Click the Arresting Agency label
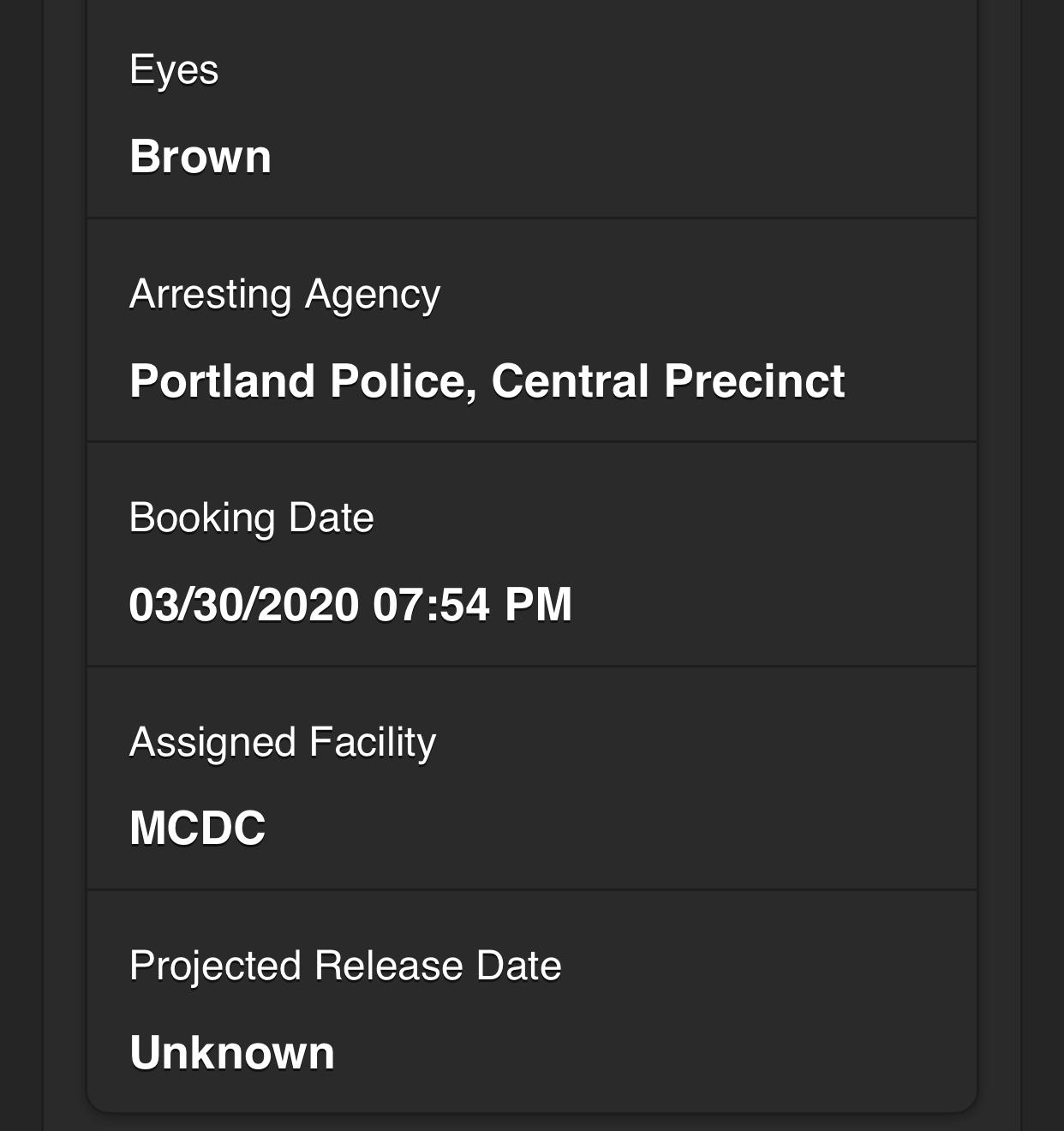Image resolution: width=1064 pixels, height=1131 pixels. coord(284,294)
